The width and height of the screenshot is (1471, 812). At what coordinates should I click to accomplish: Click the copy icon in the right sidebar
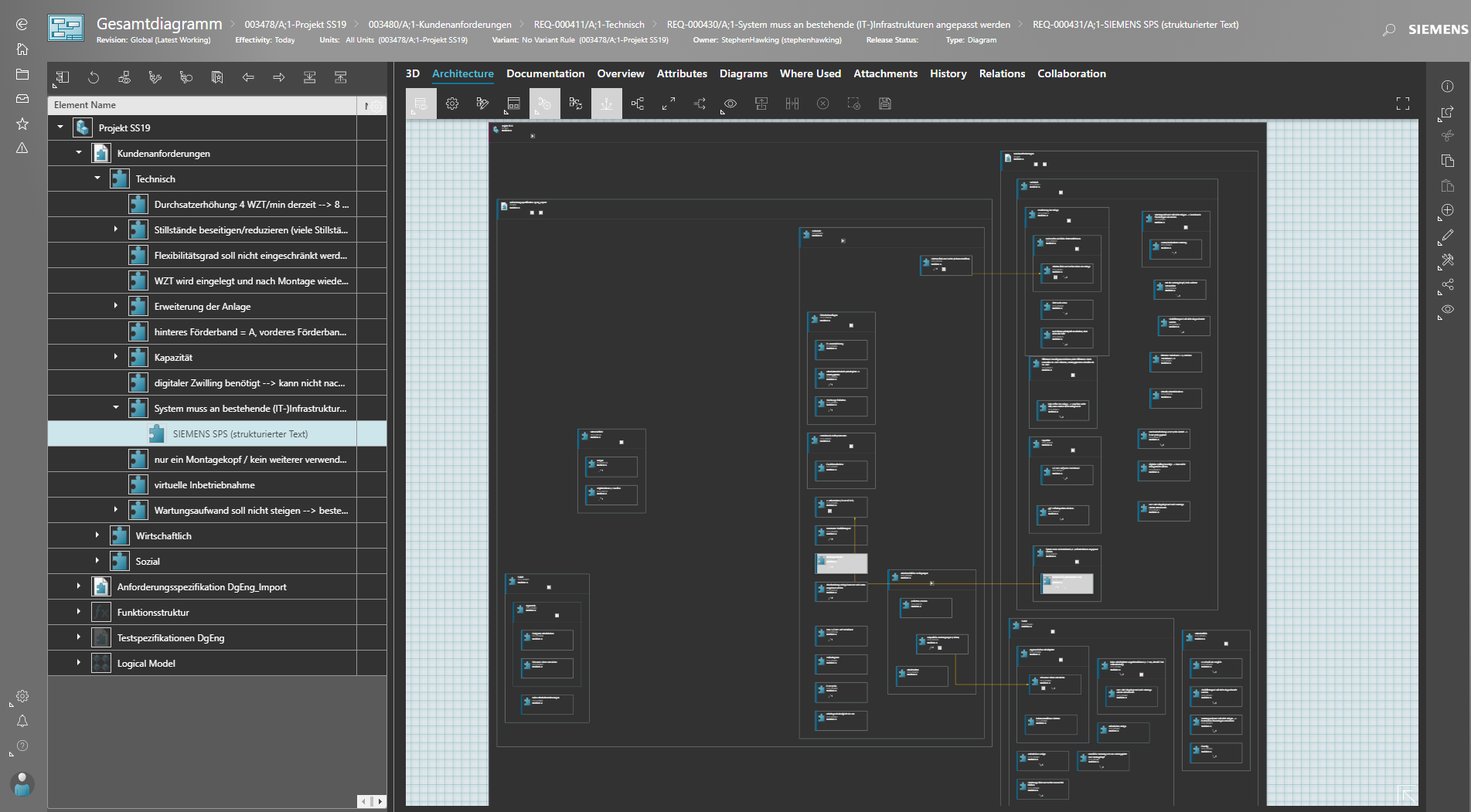[1448, 161]
